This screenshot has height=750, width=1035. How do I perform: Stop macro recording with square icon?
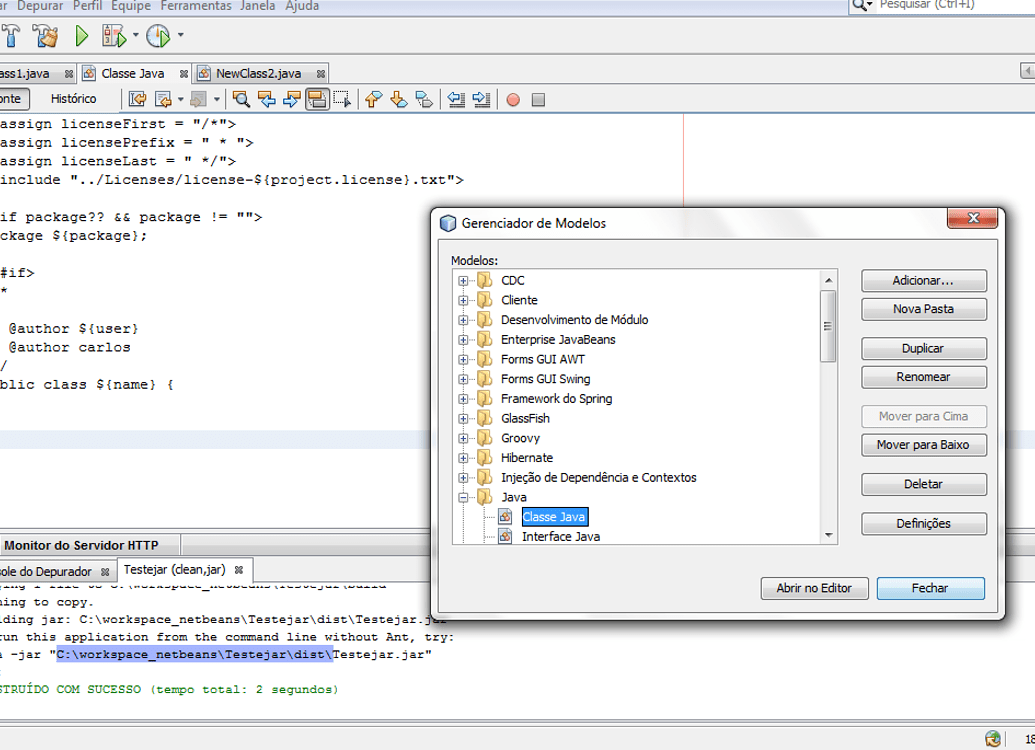[538, 100]
